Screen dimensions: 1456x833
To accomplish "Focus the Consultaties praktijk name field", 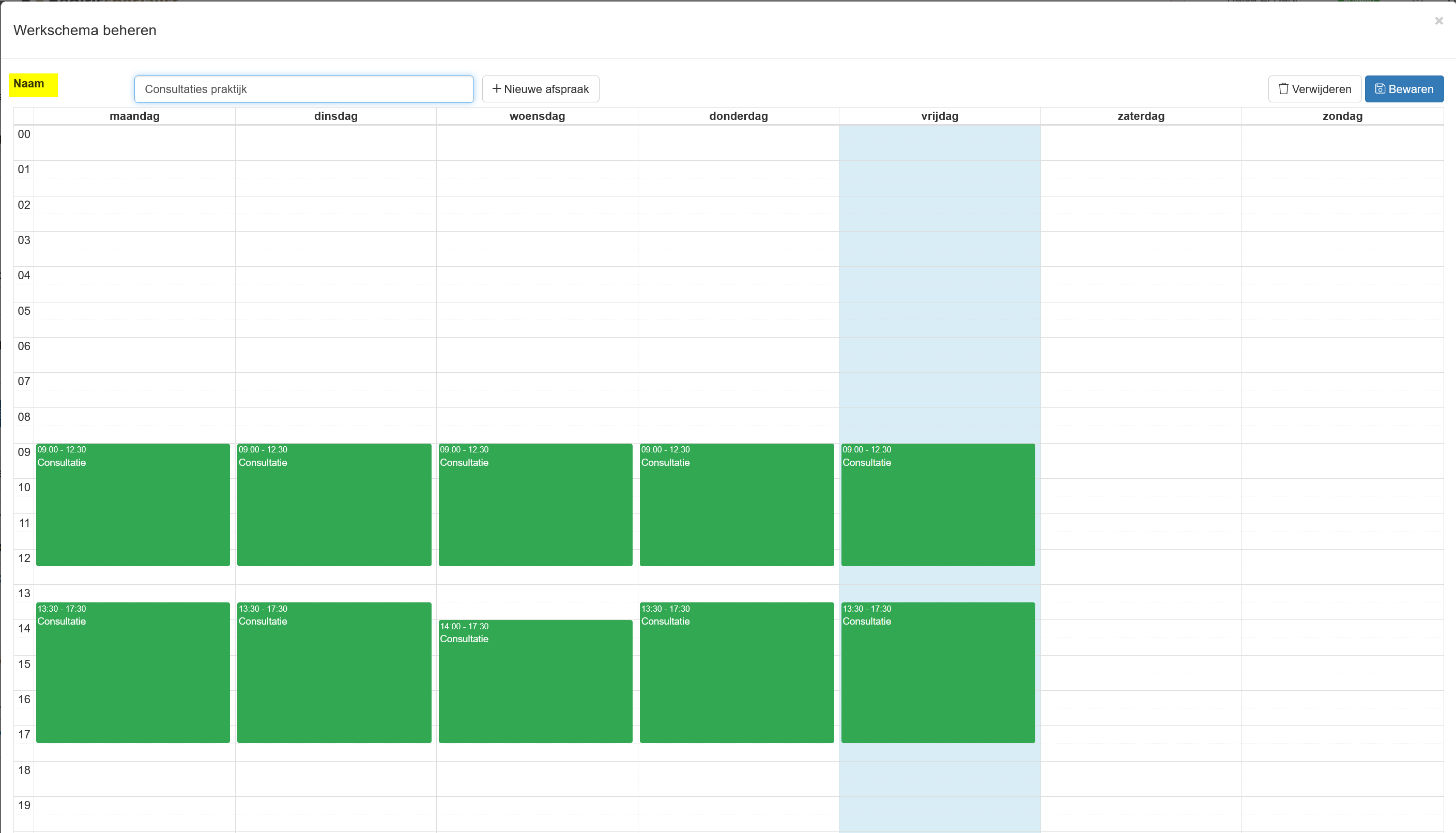I will 304,89.
